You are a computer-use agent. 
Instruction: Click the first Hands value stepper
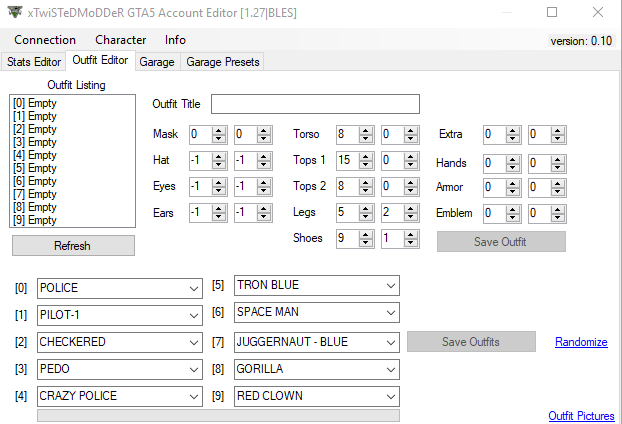(502, 163)
